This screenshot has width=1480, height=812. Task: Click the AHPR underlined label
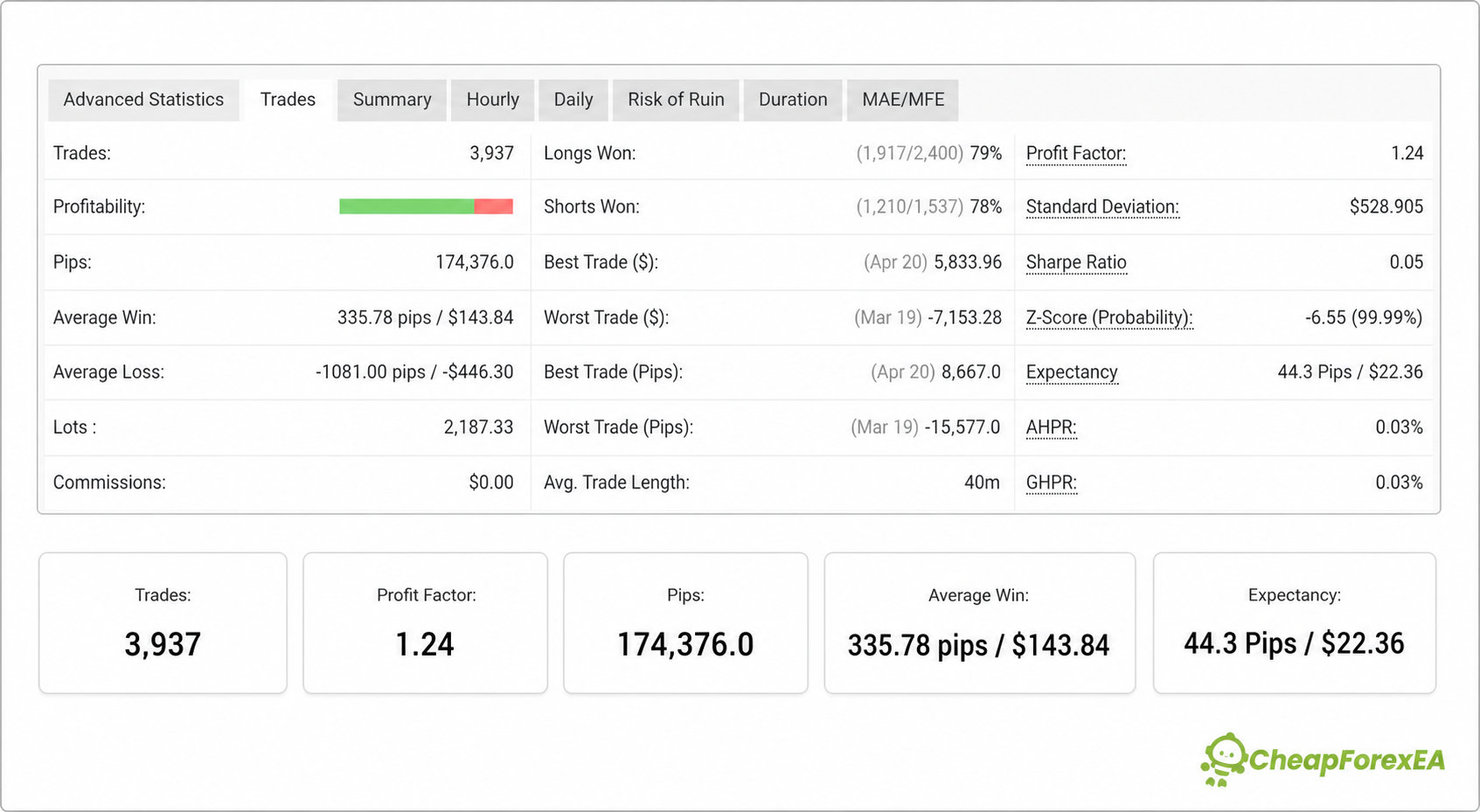pos(1052,427)
